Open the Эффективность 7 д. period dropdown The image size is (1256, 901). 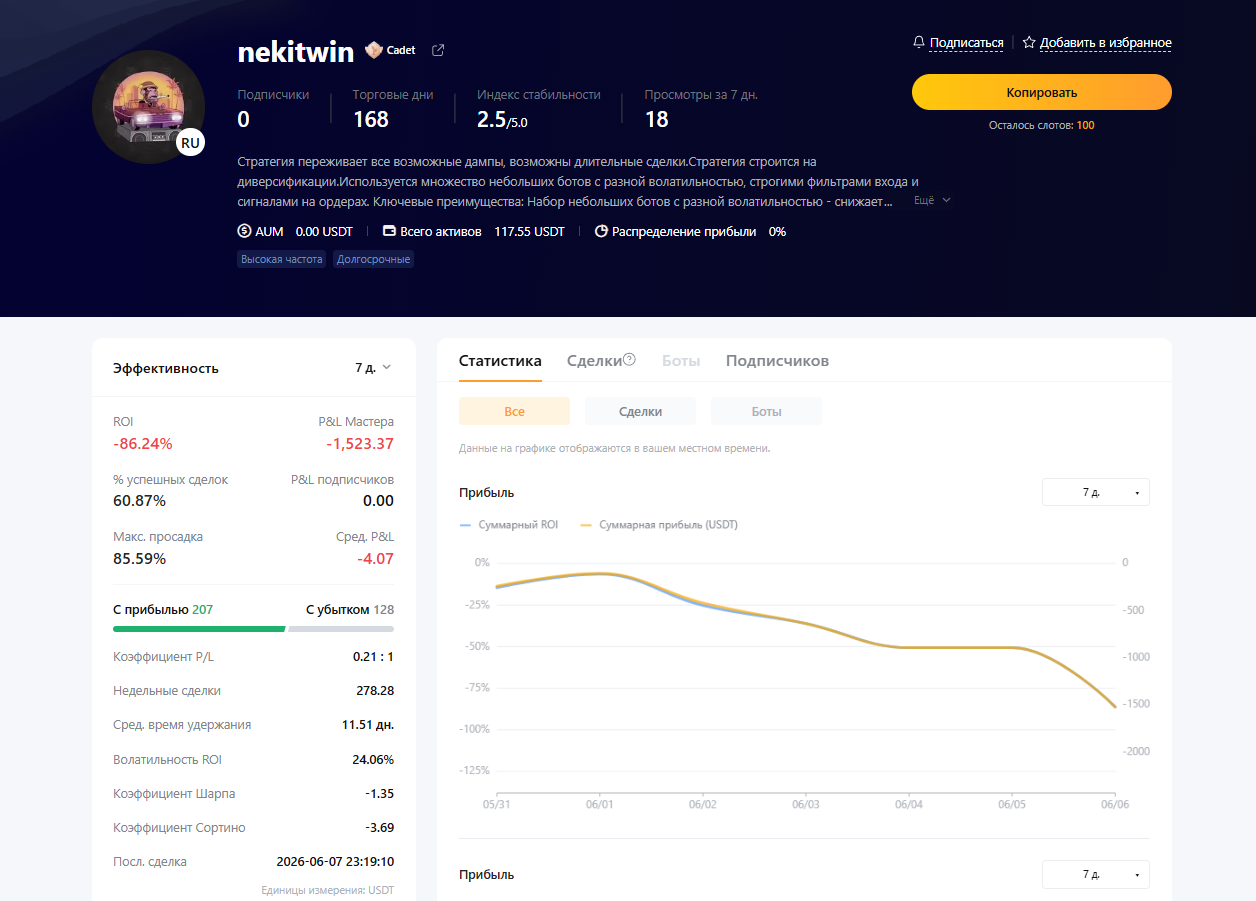(373, 367)
